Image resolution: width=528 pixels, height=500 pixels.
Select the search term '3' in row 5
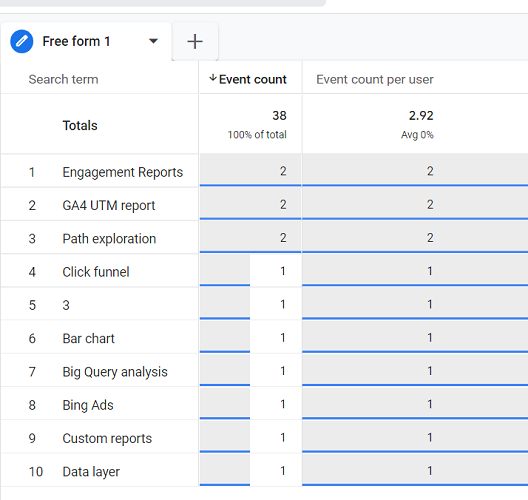(66, 305)
